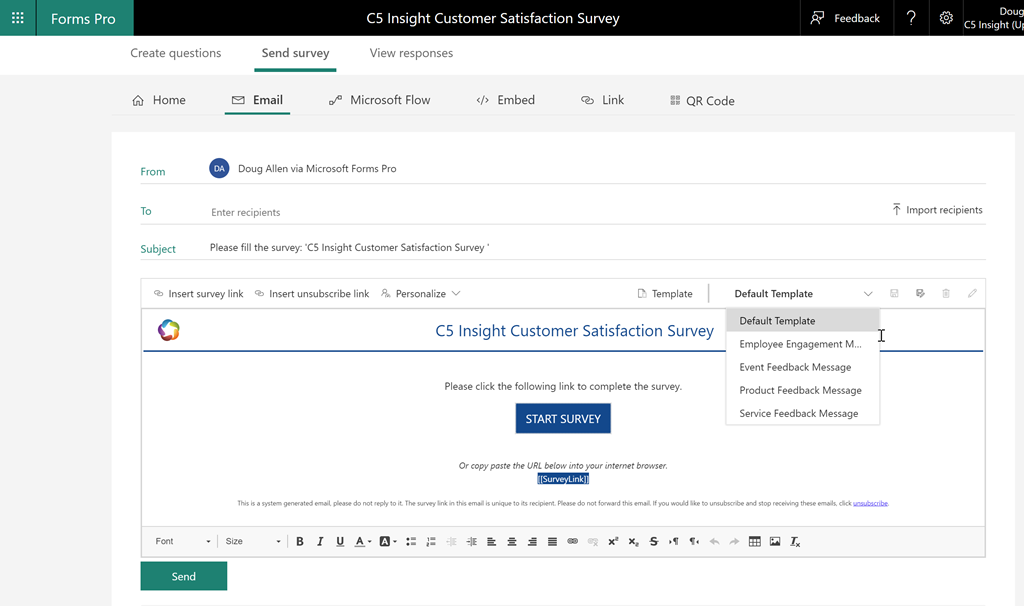
Task: Justify the text
Action: click(x=552, y=541)
